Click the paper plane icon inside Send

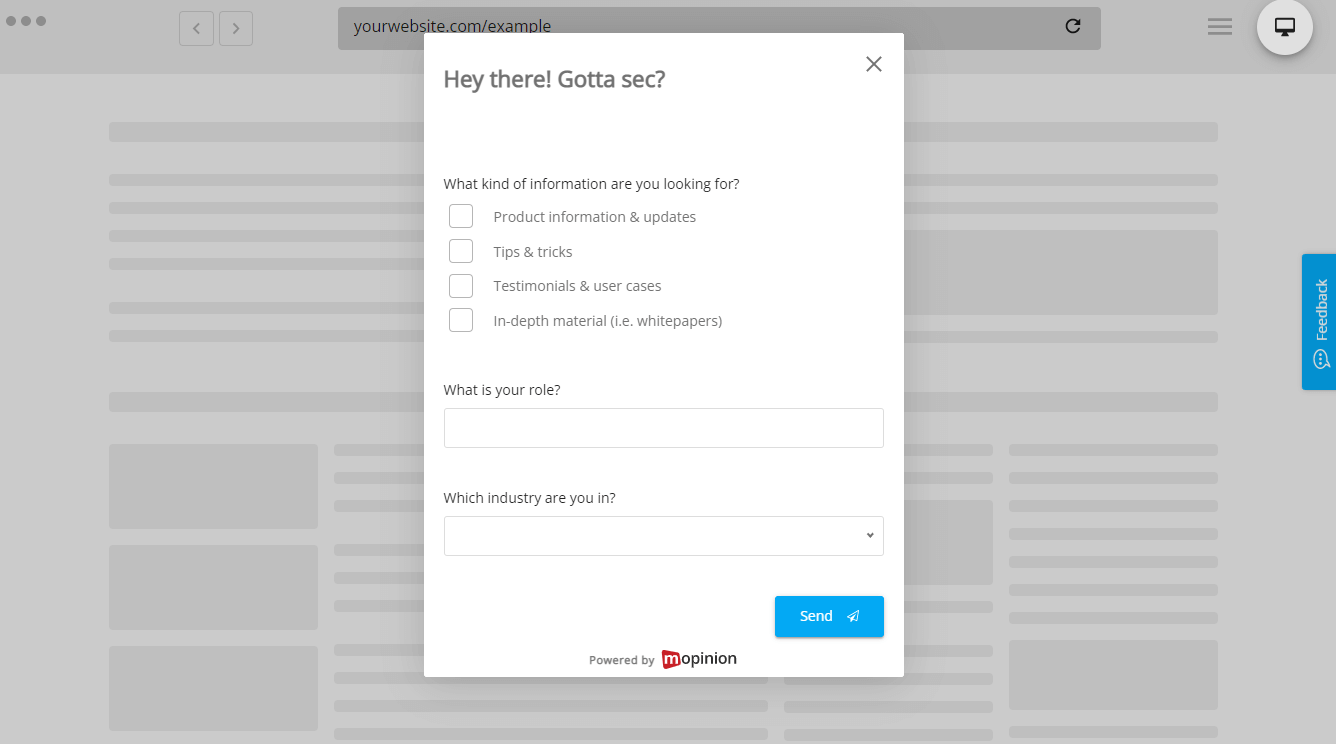coord(852,616)
